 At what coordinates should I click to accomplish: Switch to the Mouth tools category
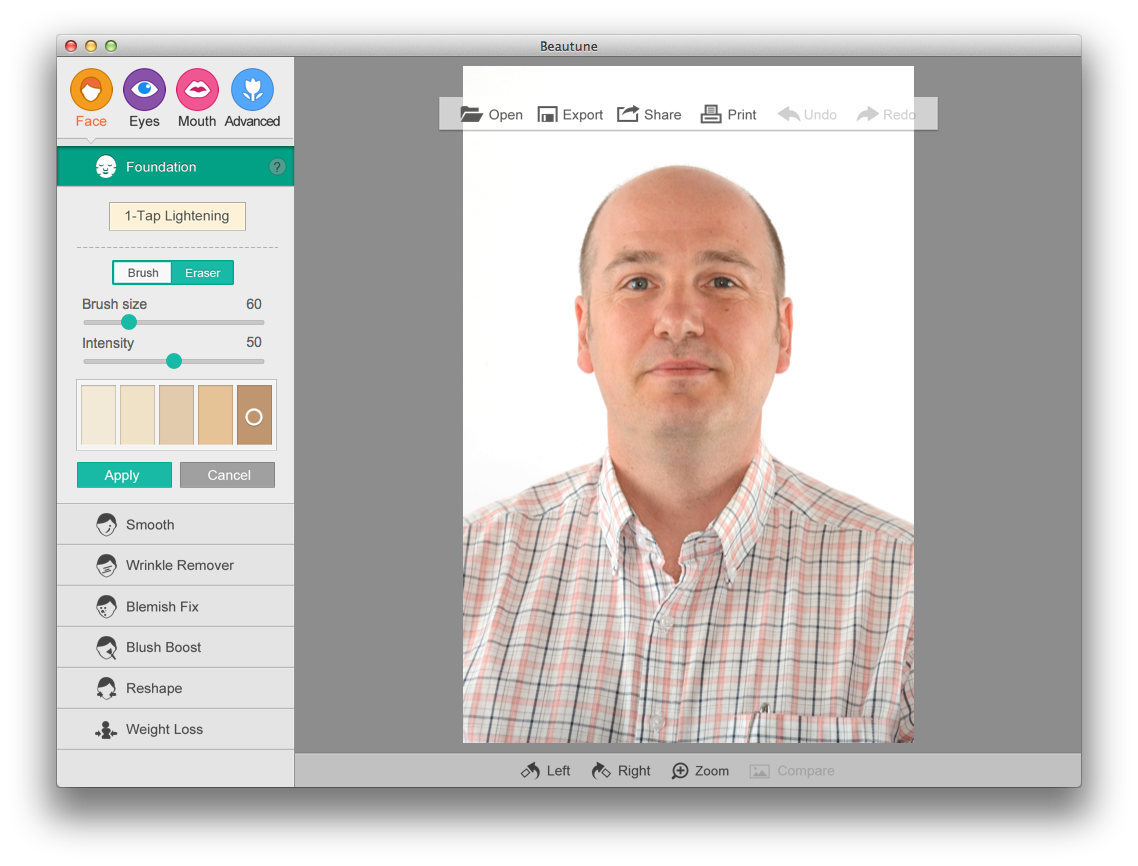(x=197, y=90)
